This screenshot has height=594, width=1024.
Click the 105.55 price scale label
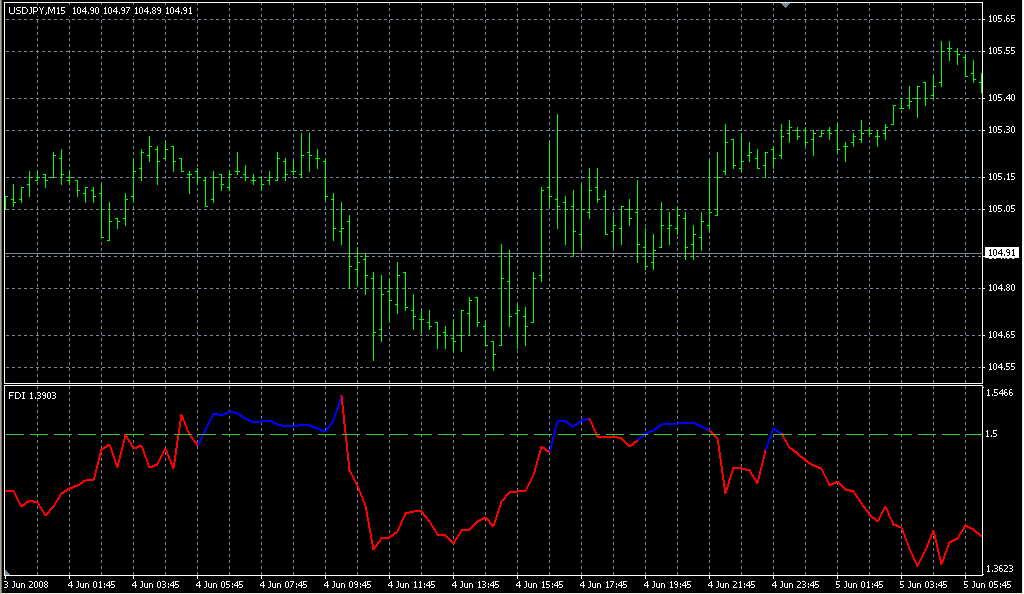1001,51
